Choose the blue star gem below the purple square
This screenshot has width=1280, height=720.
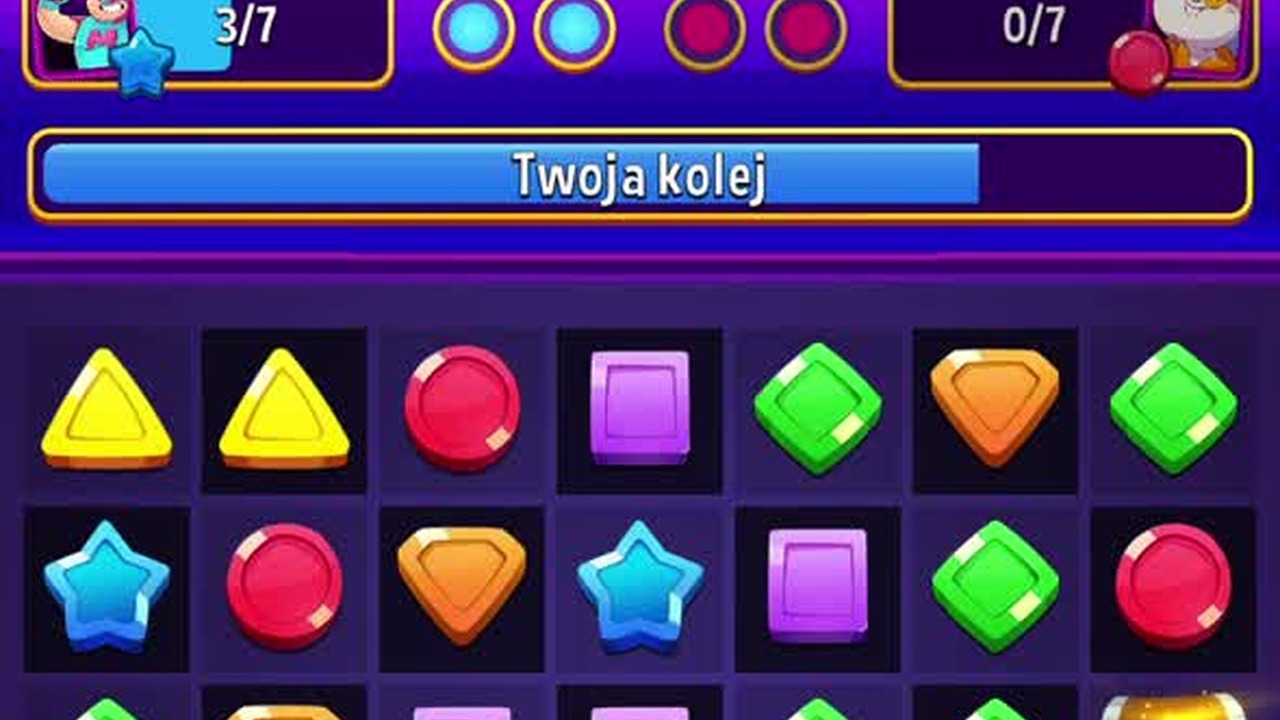(x=640, y=587)
